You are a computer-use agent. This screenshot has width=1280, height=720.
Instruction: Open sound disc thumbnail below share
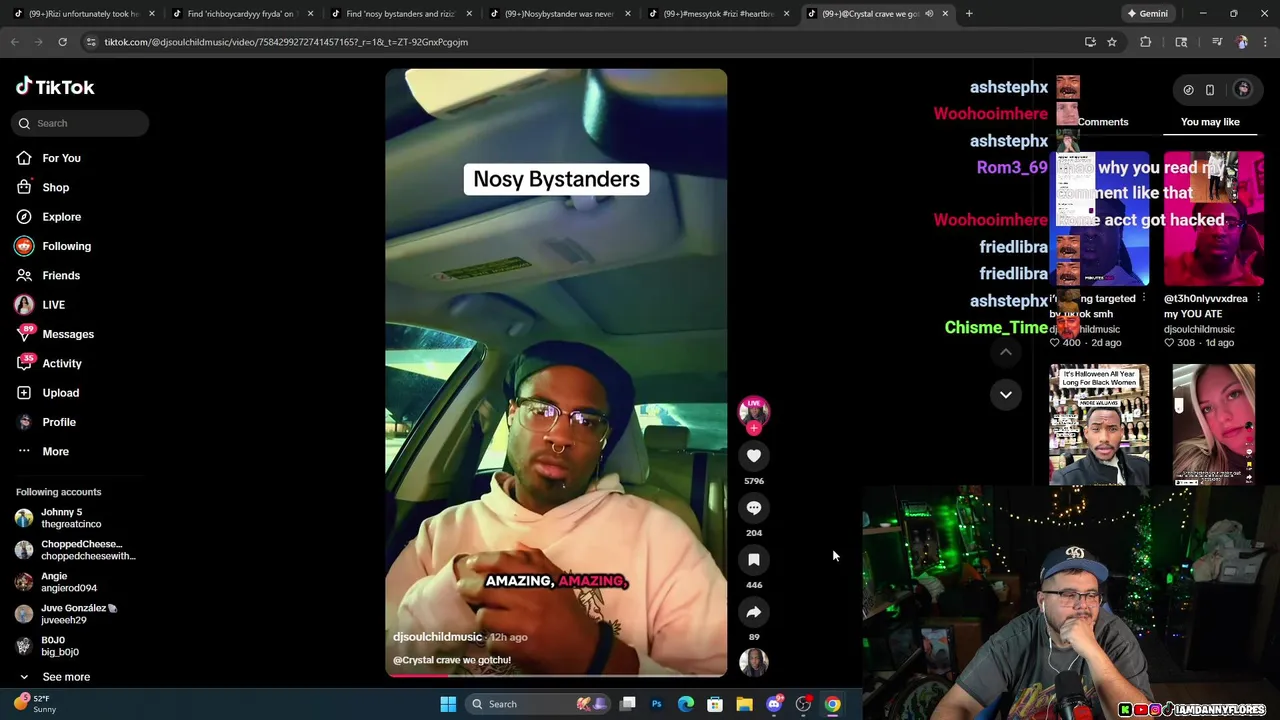click(754, 661)
